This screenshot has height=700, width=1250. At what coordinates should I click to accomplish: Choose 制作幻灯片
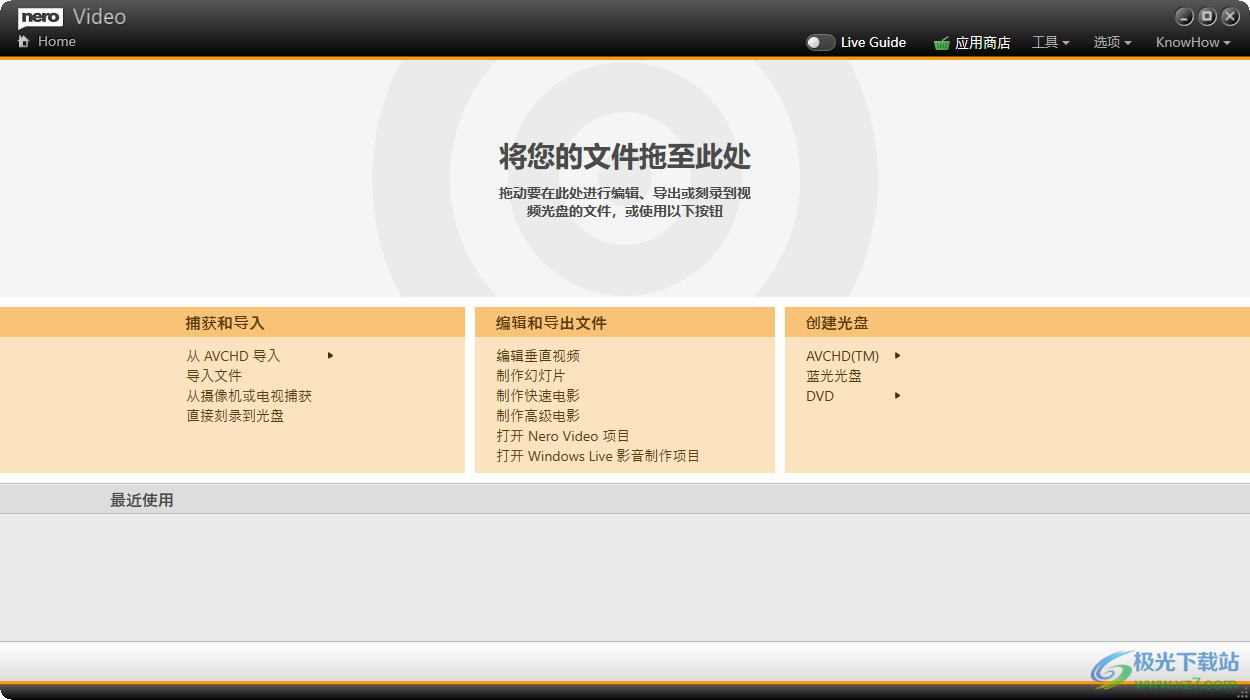531,376
